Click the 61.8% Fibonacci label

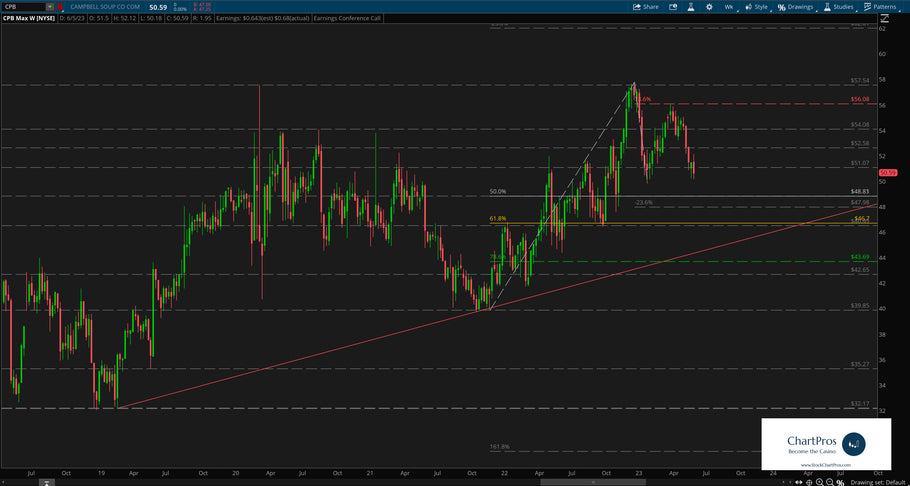click(x=498, y=218)
